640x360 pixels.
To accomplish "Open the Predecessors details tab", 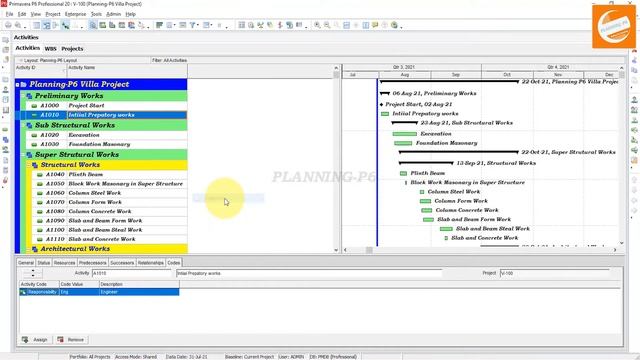I will (x=93, y=263).
